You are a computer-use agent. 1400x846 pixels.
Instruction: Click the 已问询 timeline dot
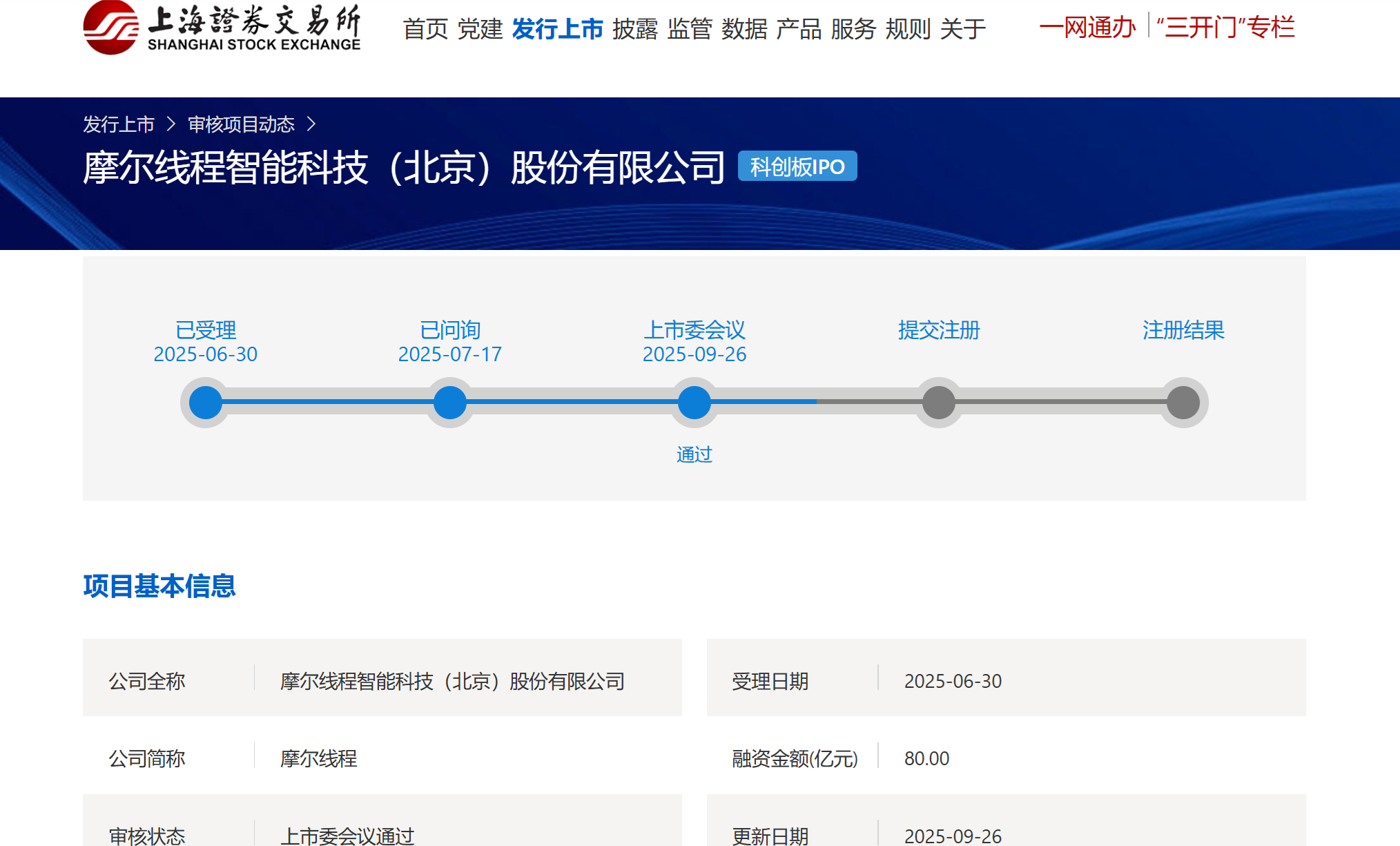click(450, 403)
